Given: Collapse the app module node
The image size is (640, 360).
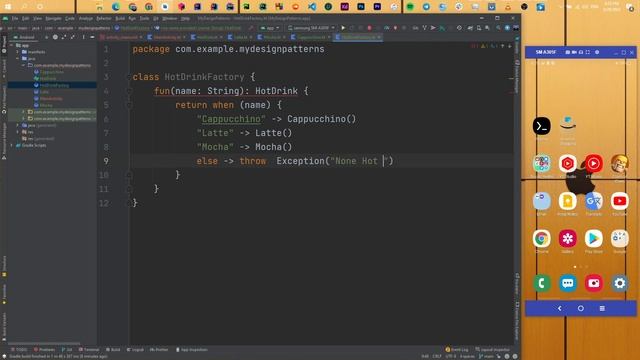Looking at the screenshot, I should (12, 45).
